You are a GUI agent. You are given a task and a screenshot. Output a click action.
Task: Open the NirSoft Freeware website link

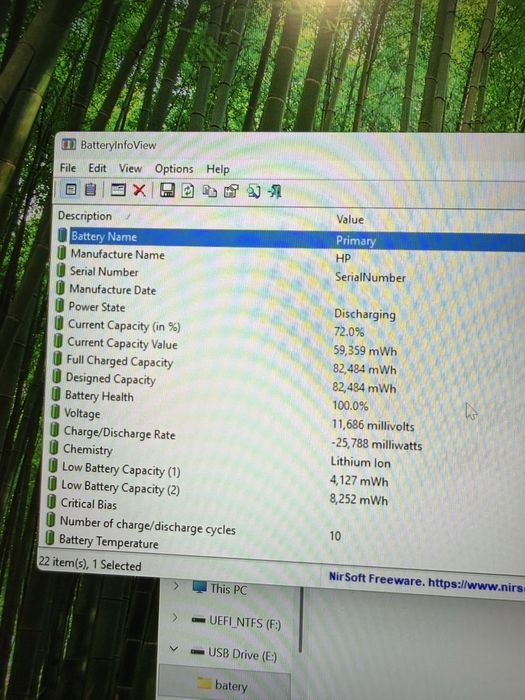click(x=426, y=581)
